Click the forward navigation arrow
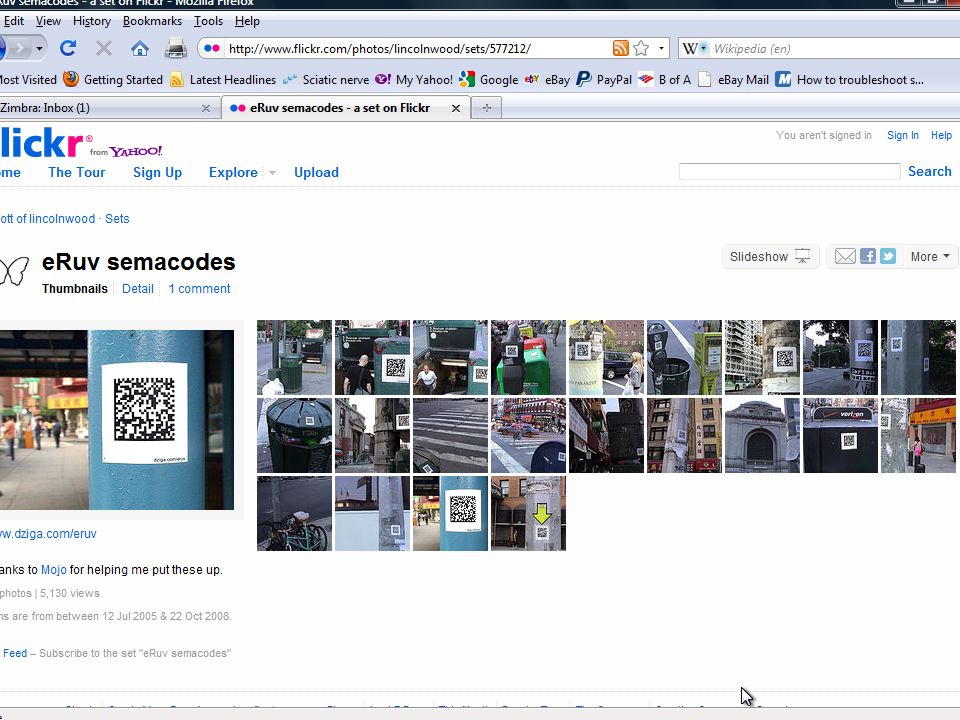960x720 pixels. tap(20, 48)
